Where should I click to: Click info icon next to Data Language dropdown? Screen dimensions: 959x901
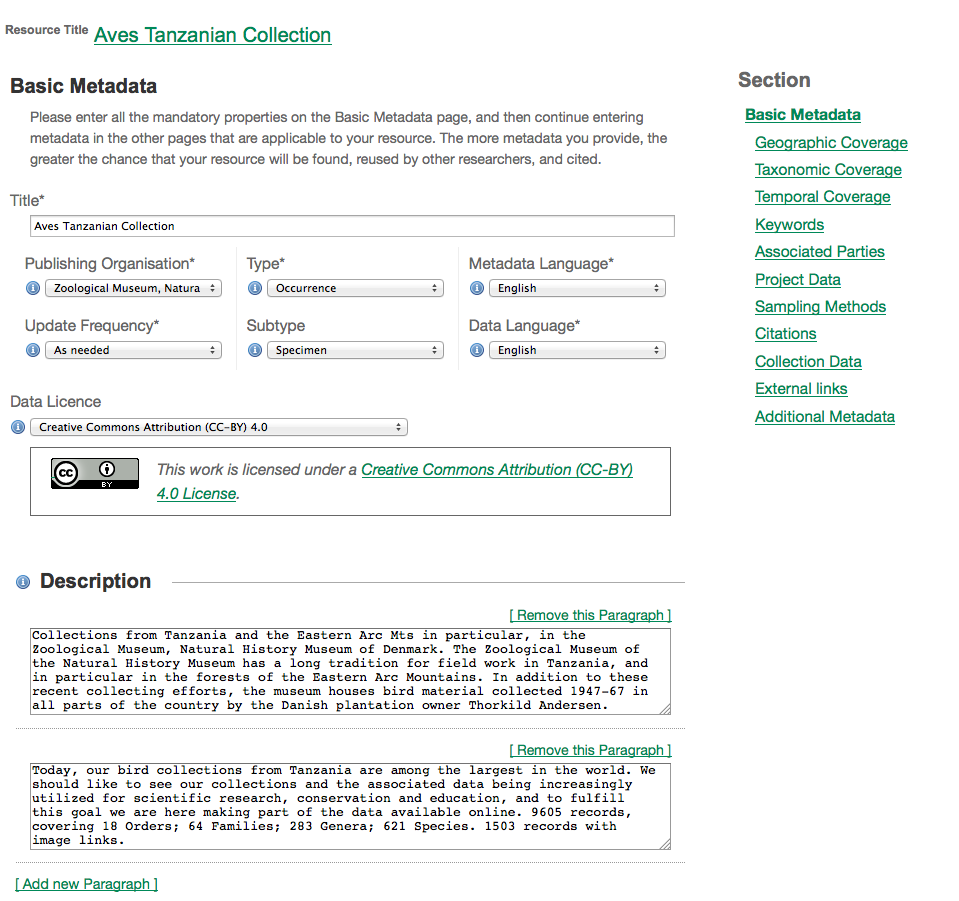476,350
